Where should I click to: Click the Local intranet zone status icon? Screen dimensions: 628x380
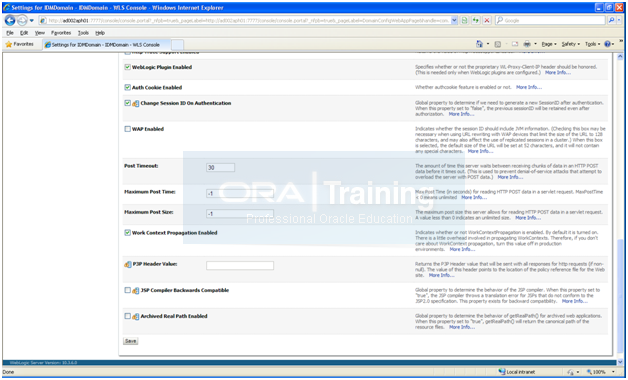click(501, 372)
